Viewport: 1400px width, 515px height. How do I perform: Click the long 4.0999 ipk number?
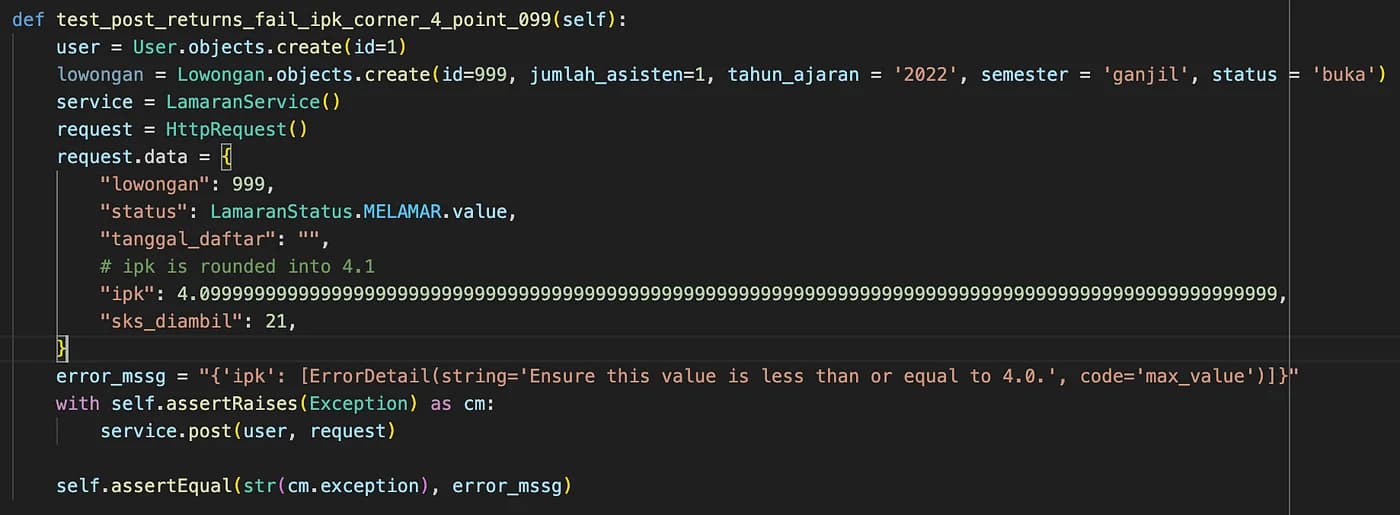click(x=727, y=294)
